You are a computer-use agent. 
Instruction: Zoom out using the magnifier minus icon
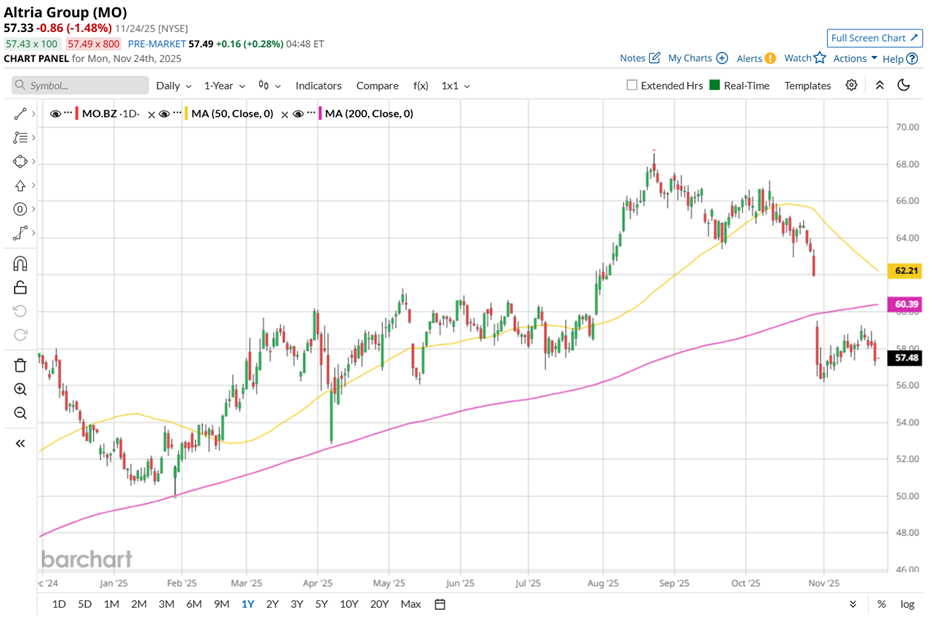pos(20,413)
